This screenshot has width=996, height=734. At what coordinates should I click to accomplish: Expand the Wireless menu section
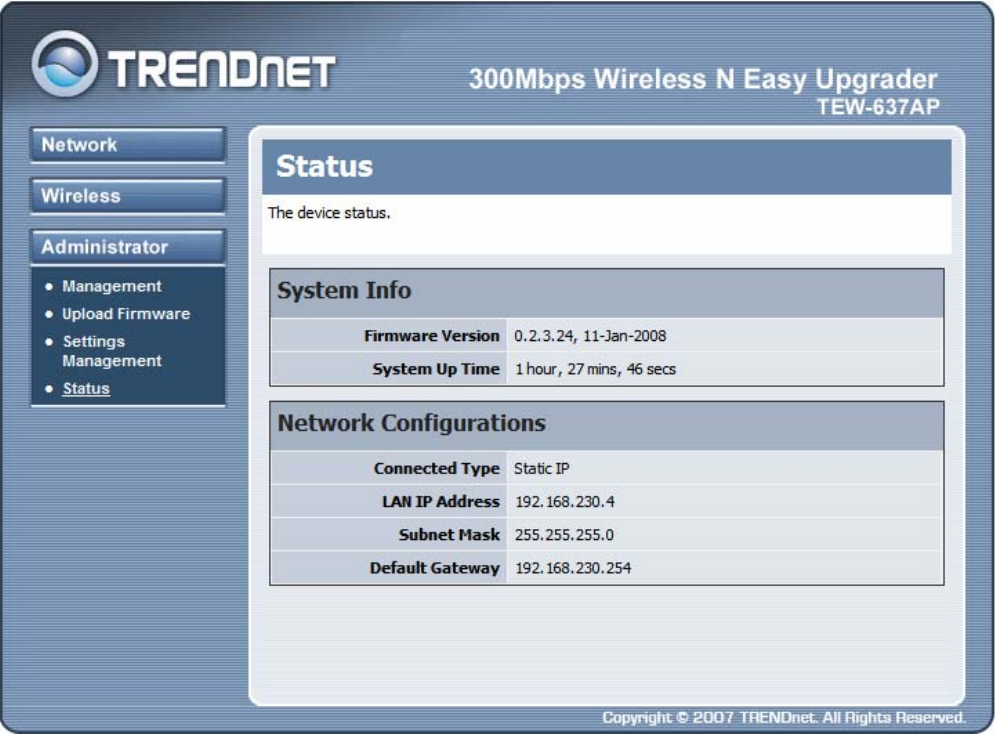coord(128,196)
